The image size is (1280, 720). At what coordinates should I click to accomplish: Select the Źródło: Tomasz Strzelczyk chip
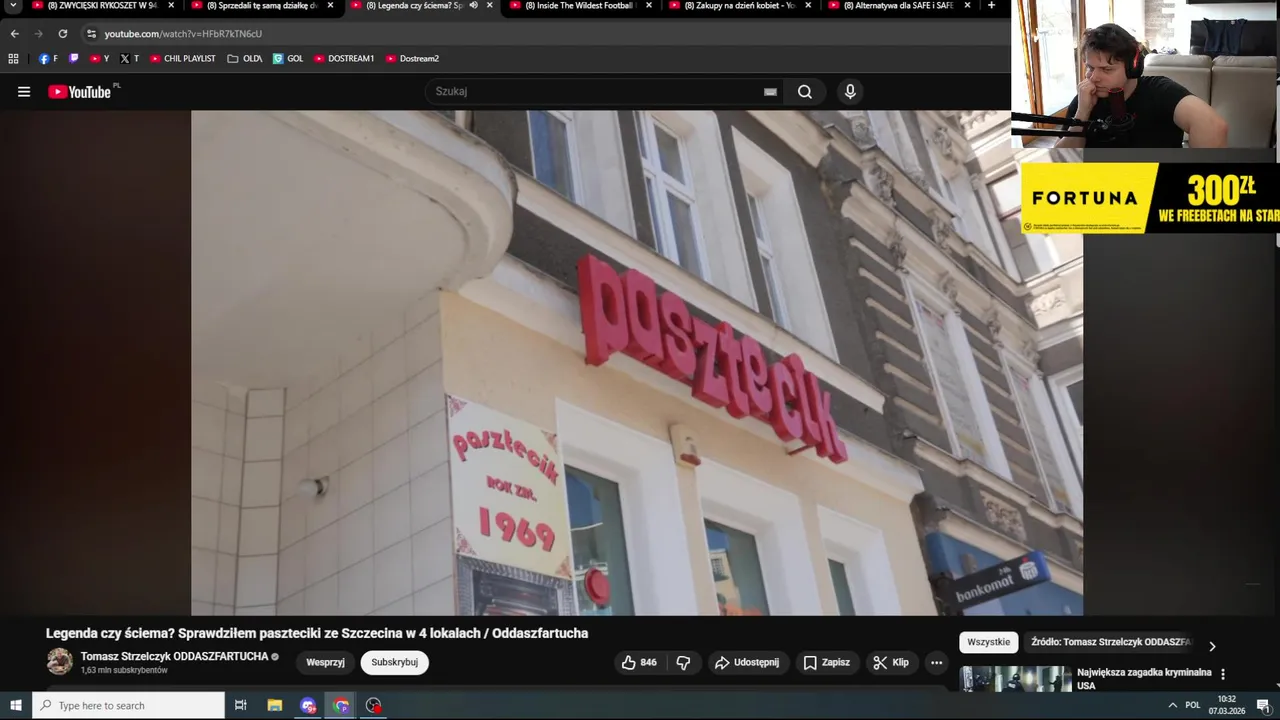pos(1111,642)
